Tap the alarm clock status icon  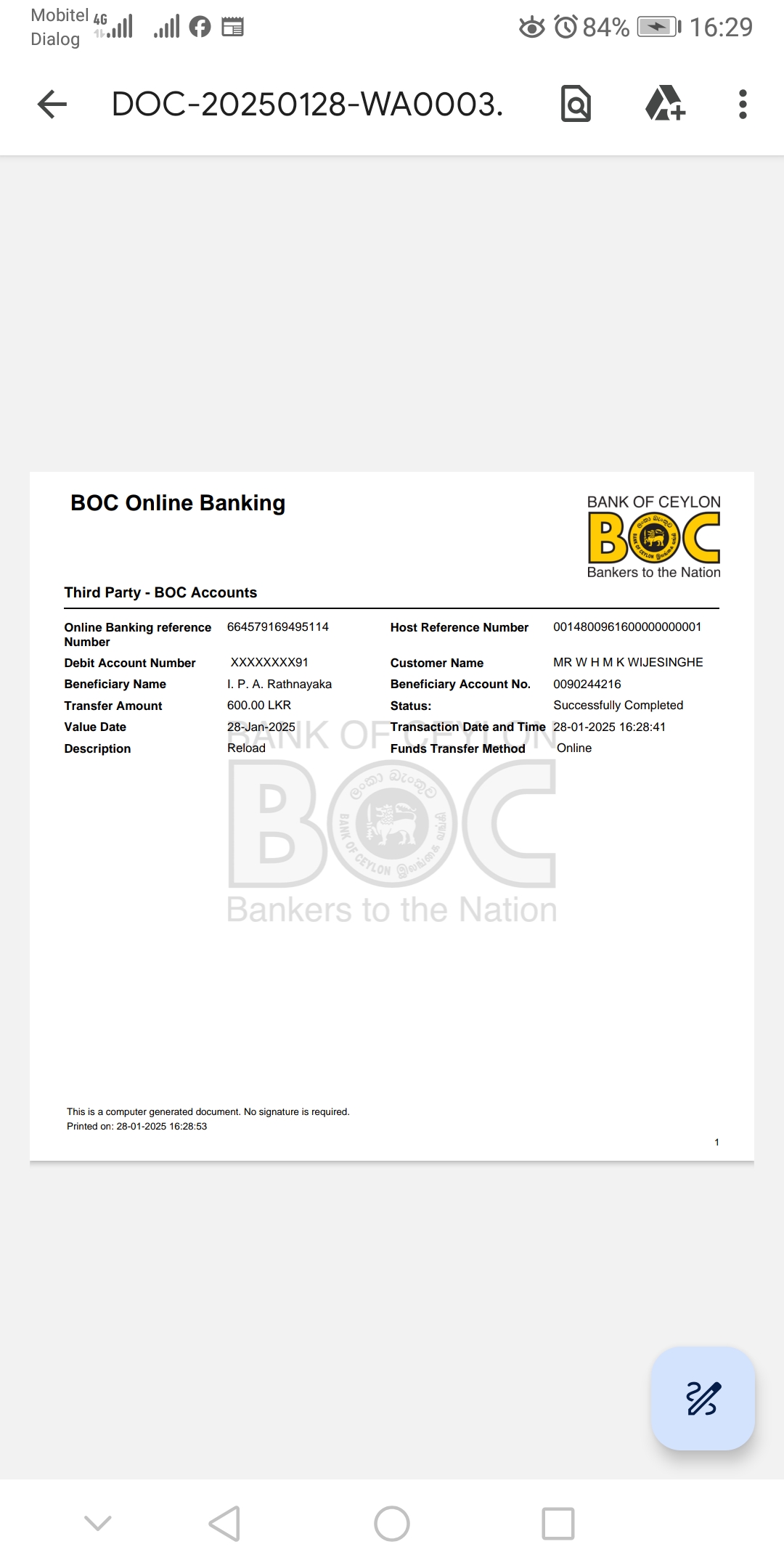[565, 28]
